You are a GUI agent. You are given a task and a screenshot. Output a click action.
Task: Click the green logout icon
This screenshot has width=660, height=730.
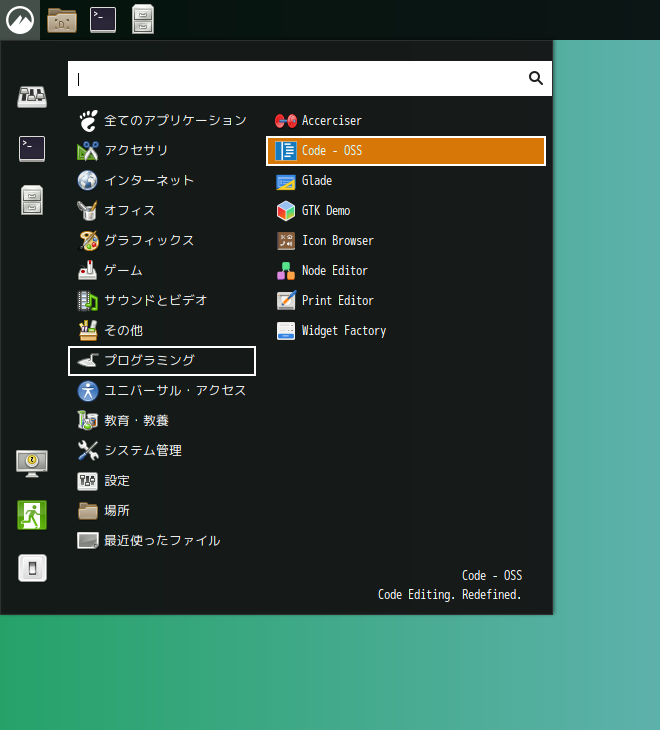pos(32,515)
